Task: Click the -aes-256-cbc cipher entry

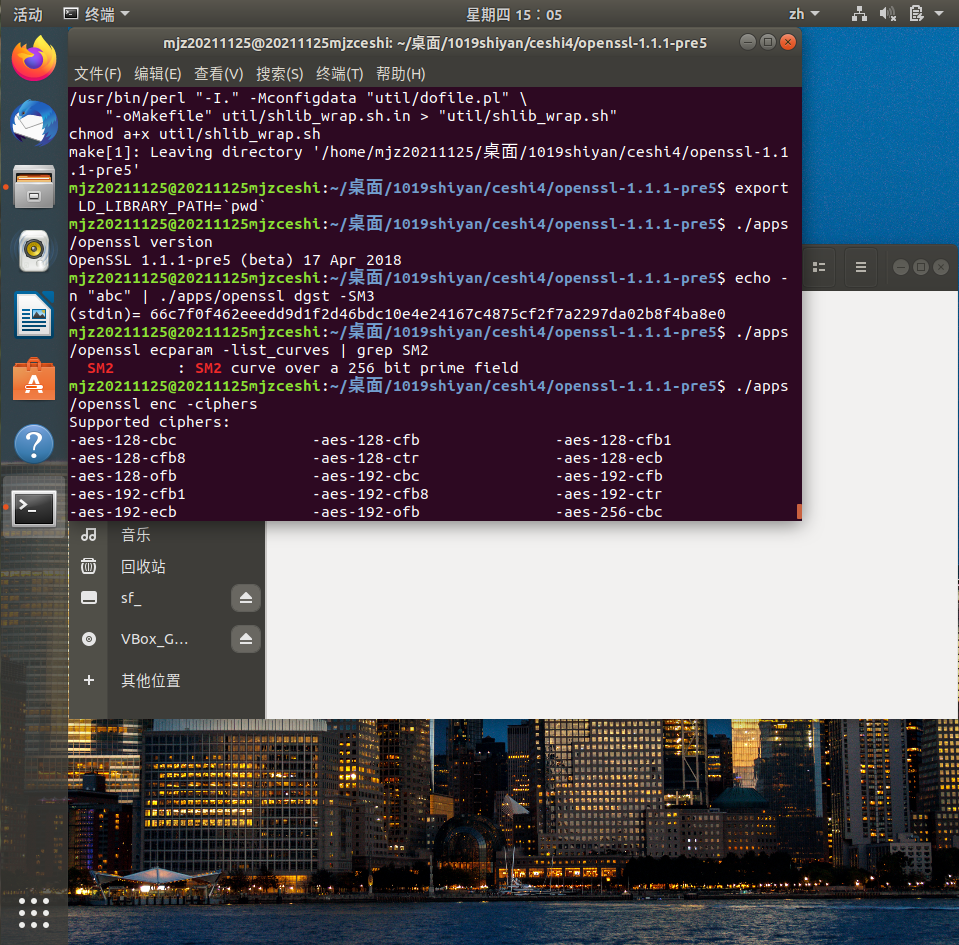Action: [609, 512]
